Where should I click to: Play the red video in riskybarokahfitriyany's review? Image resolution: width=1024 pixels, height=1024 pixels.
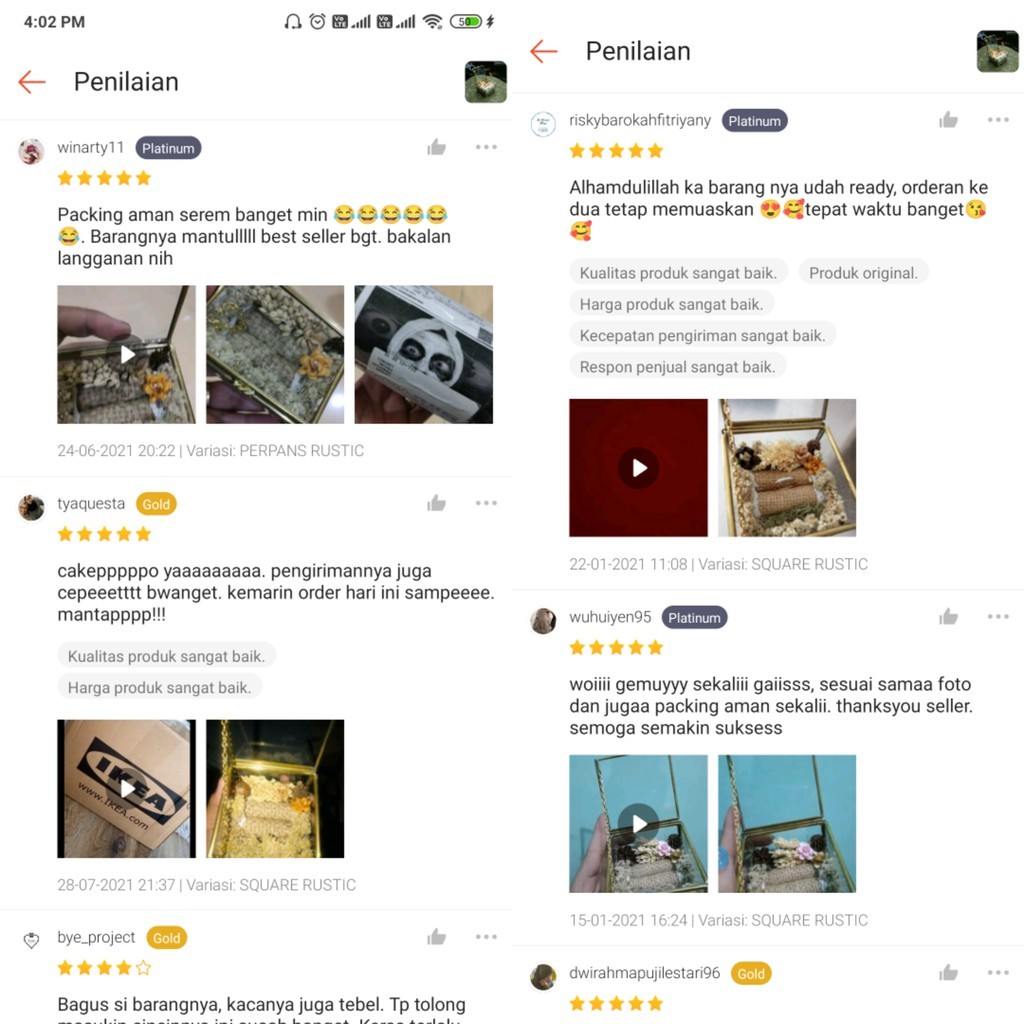pyautogui.click(x=638, y=468)
